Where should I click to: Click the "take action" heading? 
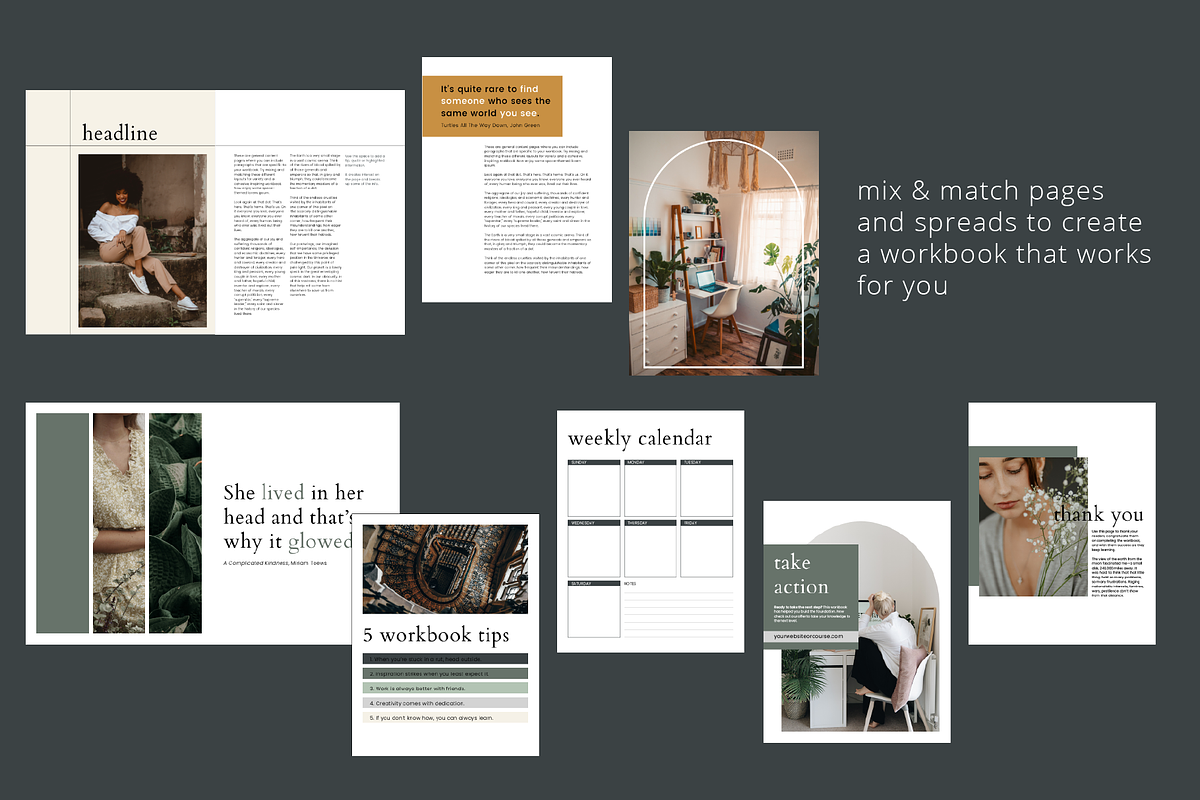tap(801, 575)
